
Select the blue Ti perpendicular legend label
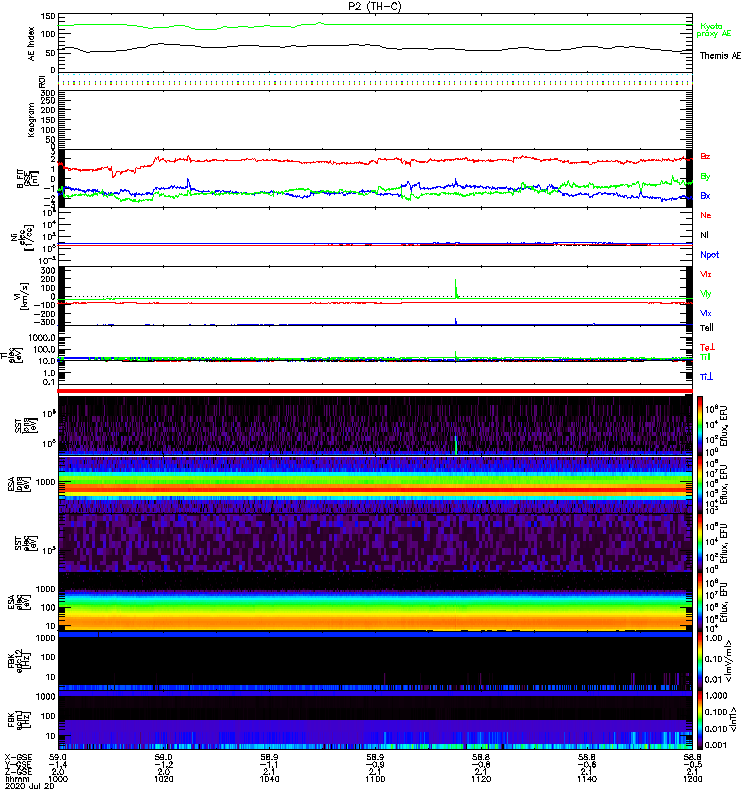(706, 377)
